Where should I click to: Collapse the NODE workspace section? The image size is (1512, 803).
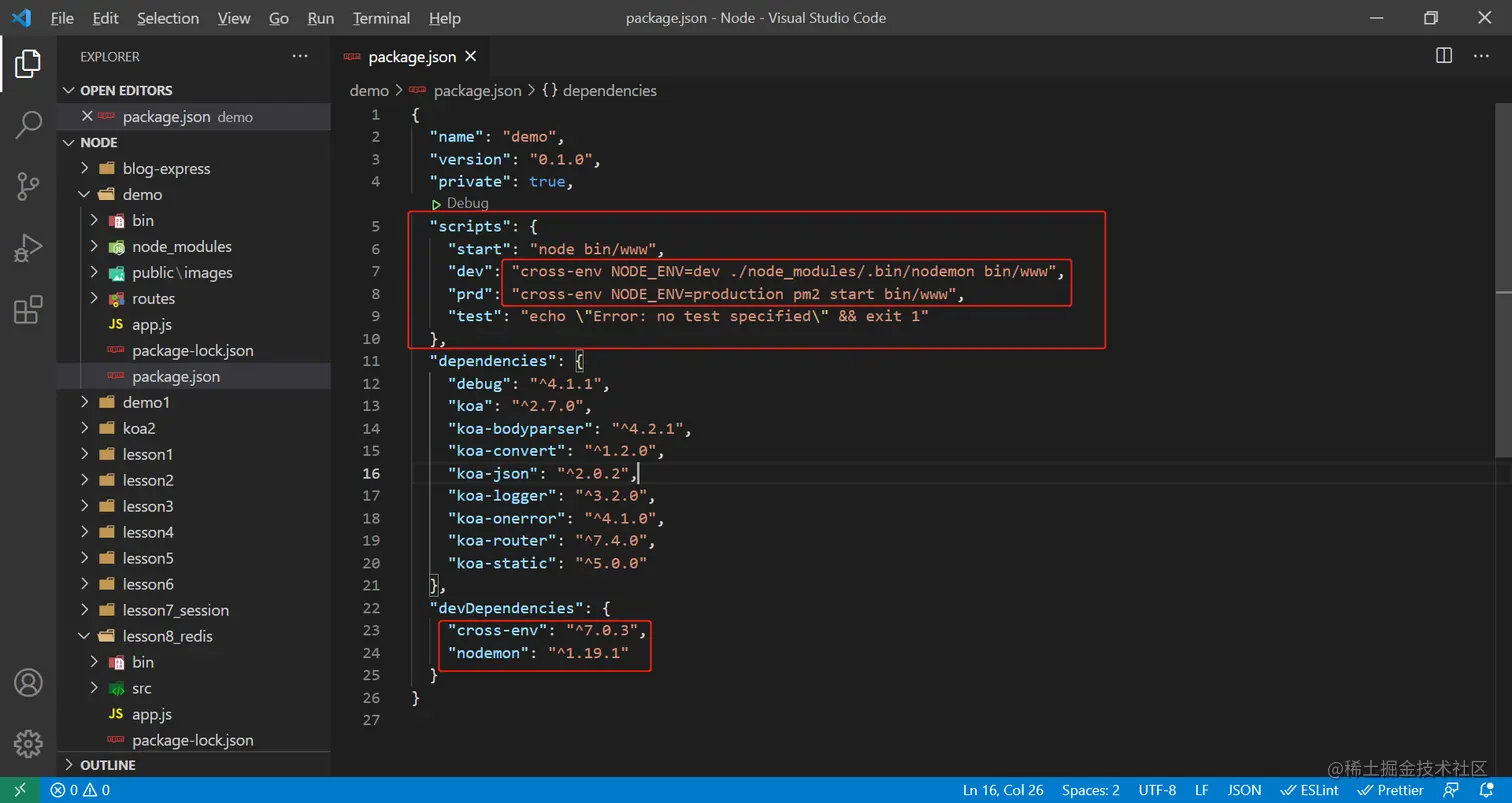point(193,142)
